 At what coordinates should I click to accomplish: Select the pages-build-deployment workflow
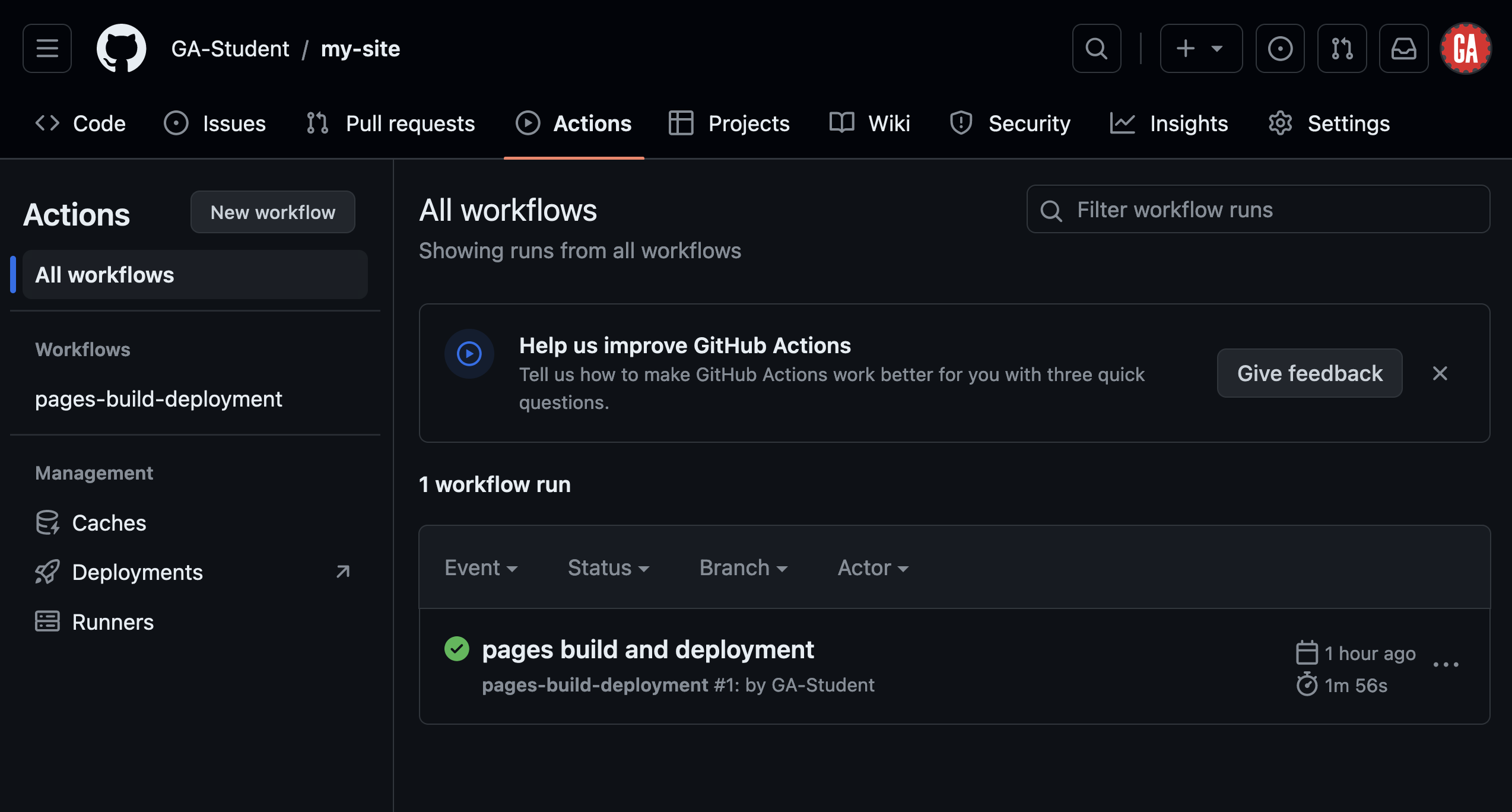pyautogui.click(x=158, y=399)
